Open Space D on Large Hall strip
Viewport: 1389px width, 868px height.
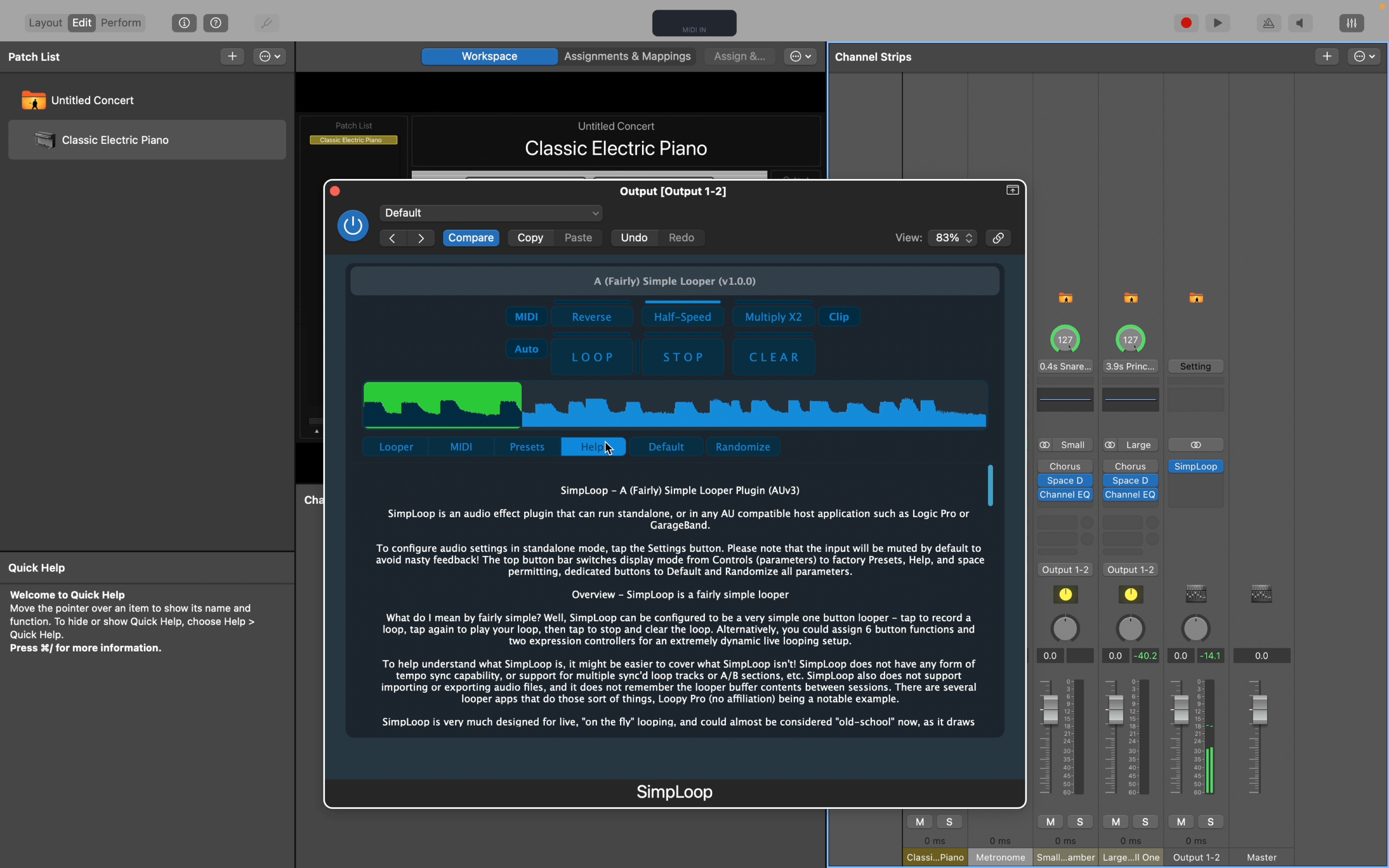1131,481
